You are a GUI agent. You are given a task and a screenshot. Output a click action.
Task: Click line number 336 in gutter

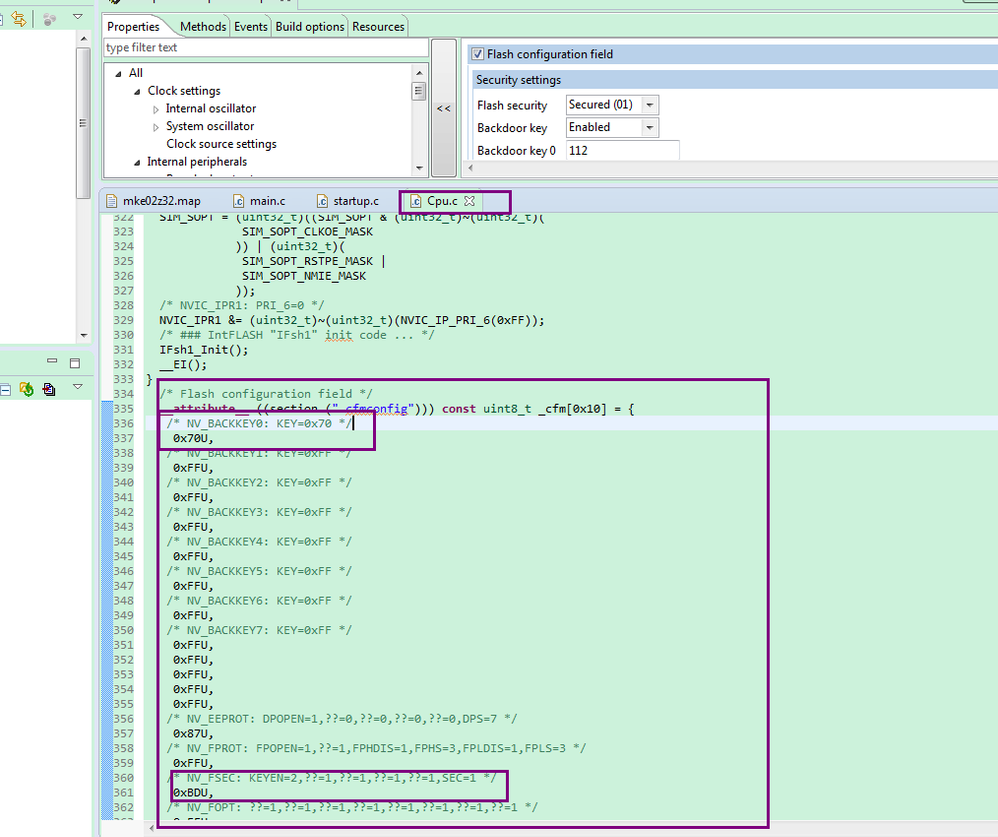pos(123,423)
